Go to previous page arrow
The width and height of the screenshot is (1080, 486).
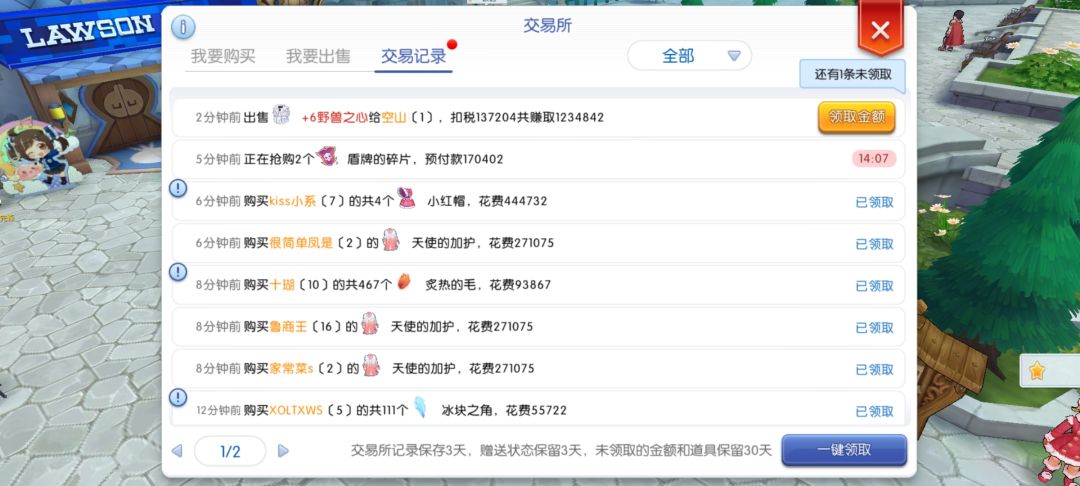(177, 451)
